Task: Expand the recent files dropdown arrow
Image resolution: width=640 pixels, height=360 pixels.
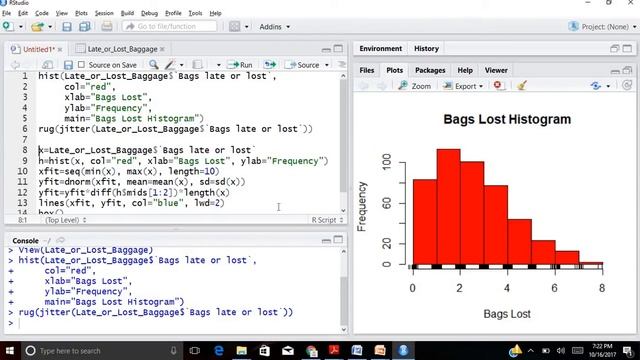Action: point(50,27)
